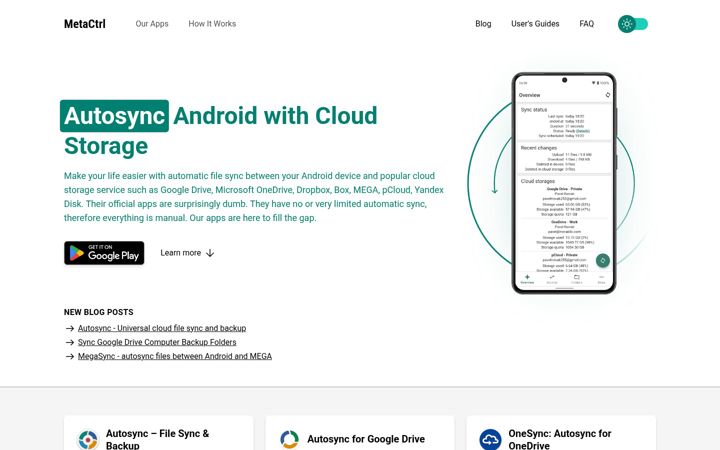720x450 pixels.
Task: Open 'Autosync - Universal cloud file sync and backup' post
Action: tap(162, 328)
